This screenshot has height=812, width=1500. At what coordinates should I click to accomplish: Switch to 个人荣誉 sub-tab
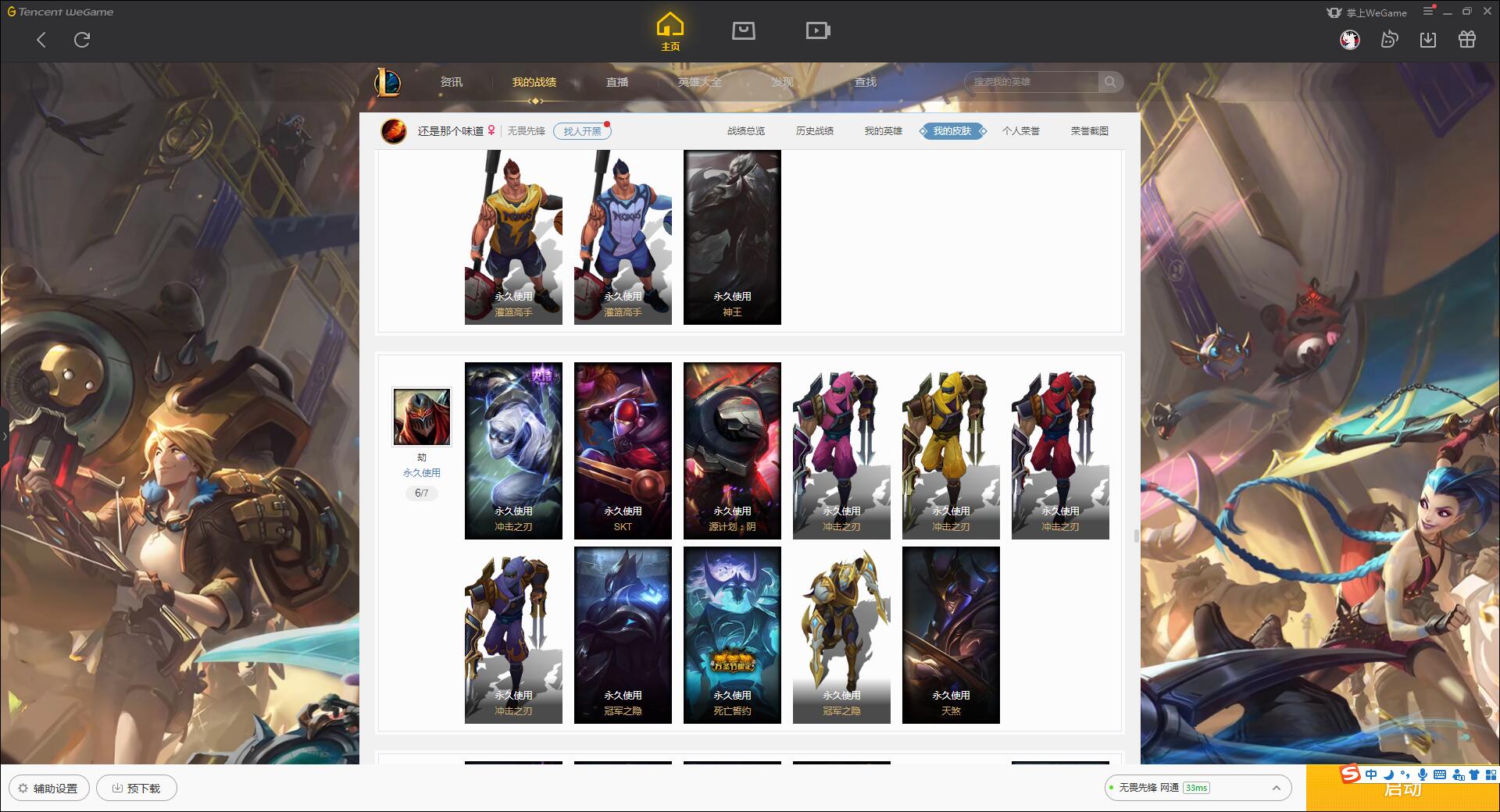tap(1021, 131)
